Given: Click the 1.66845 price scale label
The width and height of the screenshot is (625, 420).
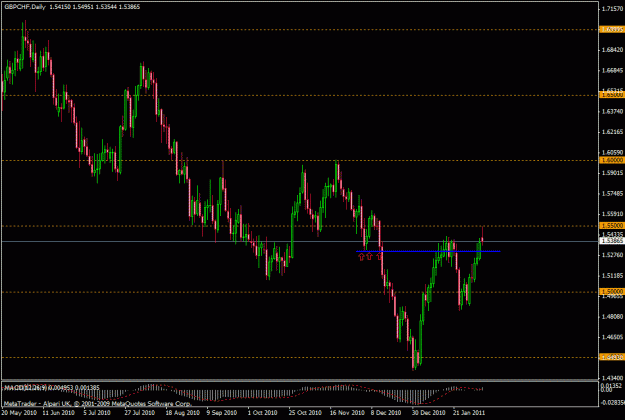Looking at the screenshot, I should [x=613, y=71].
